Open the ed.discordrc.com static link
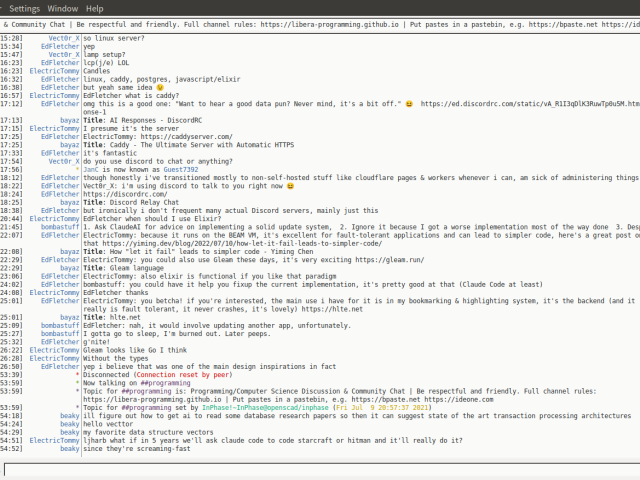Image resolution: width=640 pixels, height=480 pixels. coord(530,104)
